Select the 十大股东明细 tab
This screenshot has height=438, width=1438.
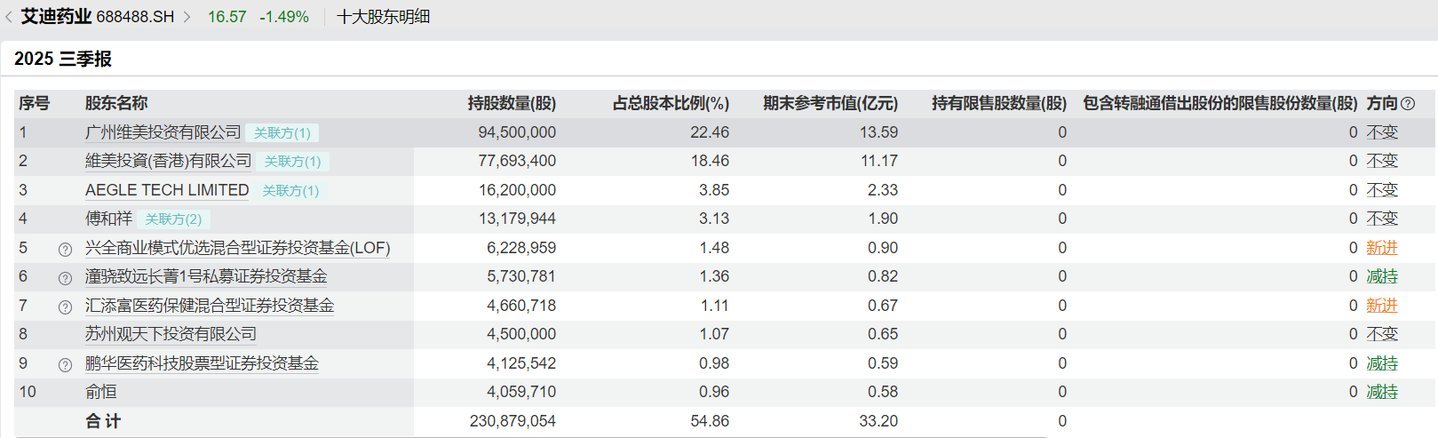click(383, 17)
